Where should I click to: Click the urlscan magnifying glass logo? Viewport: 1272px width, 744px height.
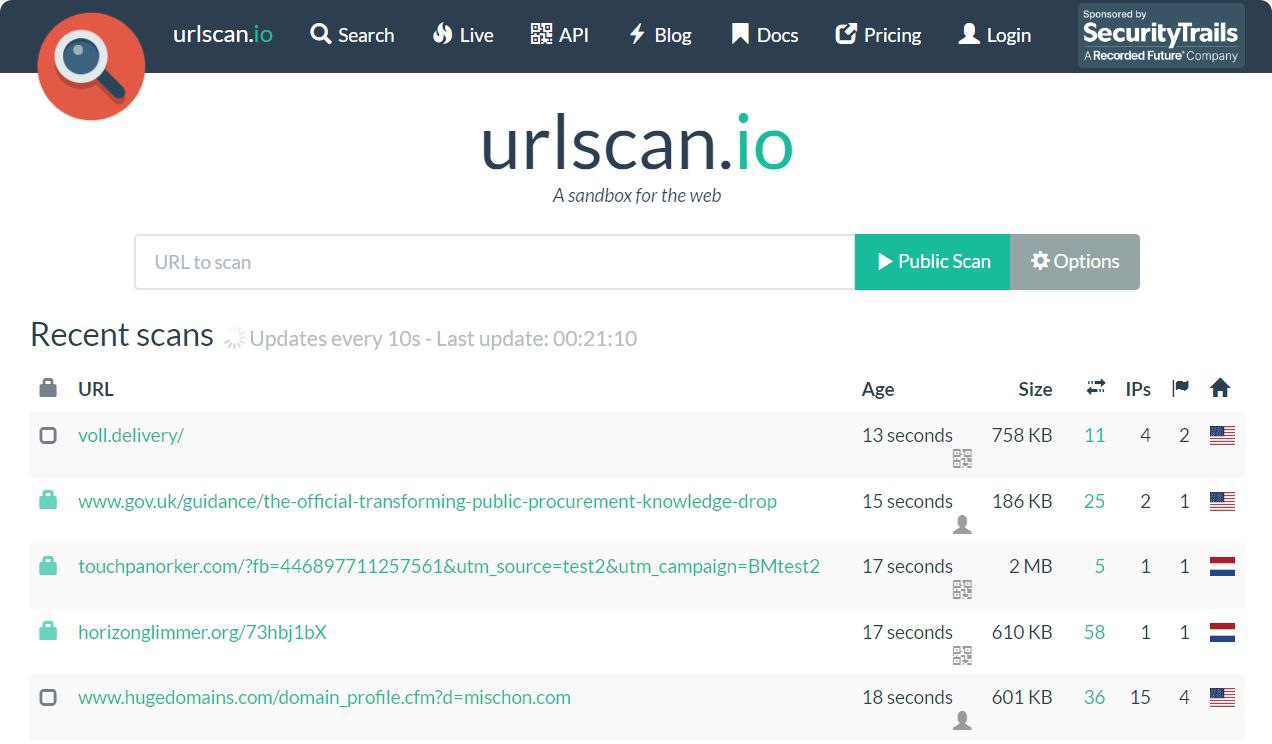[x=91, y=67]
